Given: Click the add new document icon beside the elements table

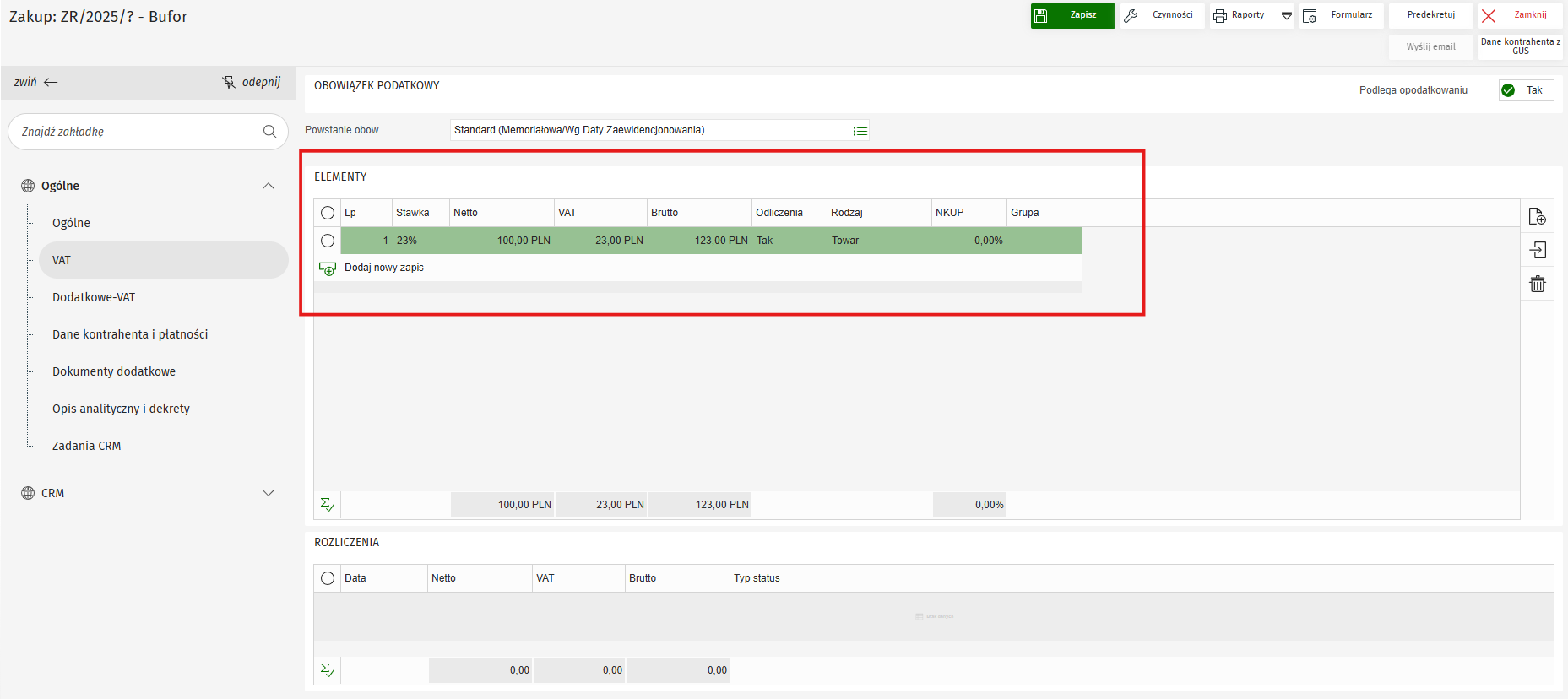Looking at the screenshot, I should tap(1537, 217).
